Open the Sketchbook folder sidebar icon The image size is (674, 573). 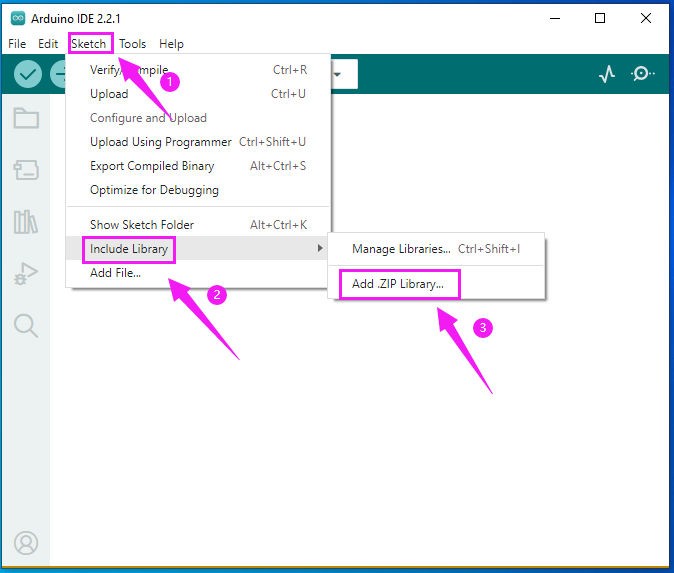point(26,118)
